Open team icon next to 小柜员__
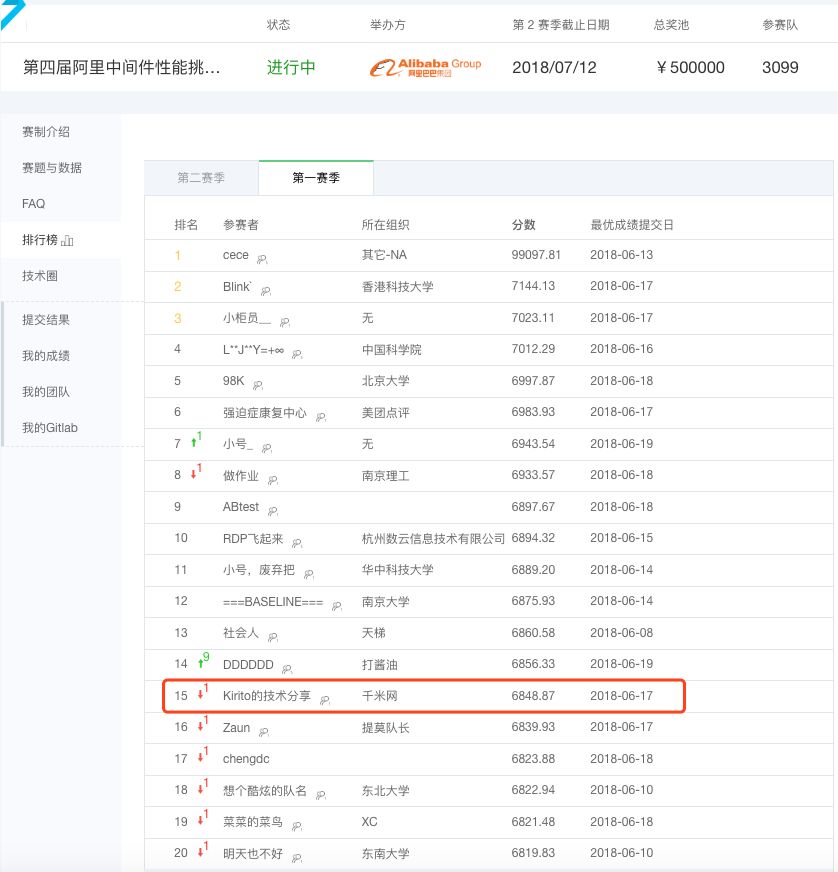The height and width of the screenshot is (872, 838). point(285,322)
